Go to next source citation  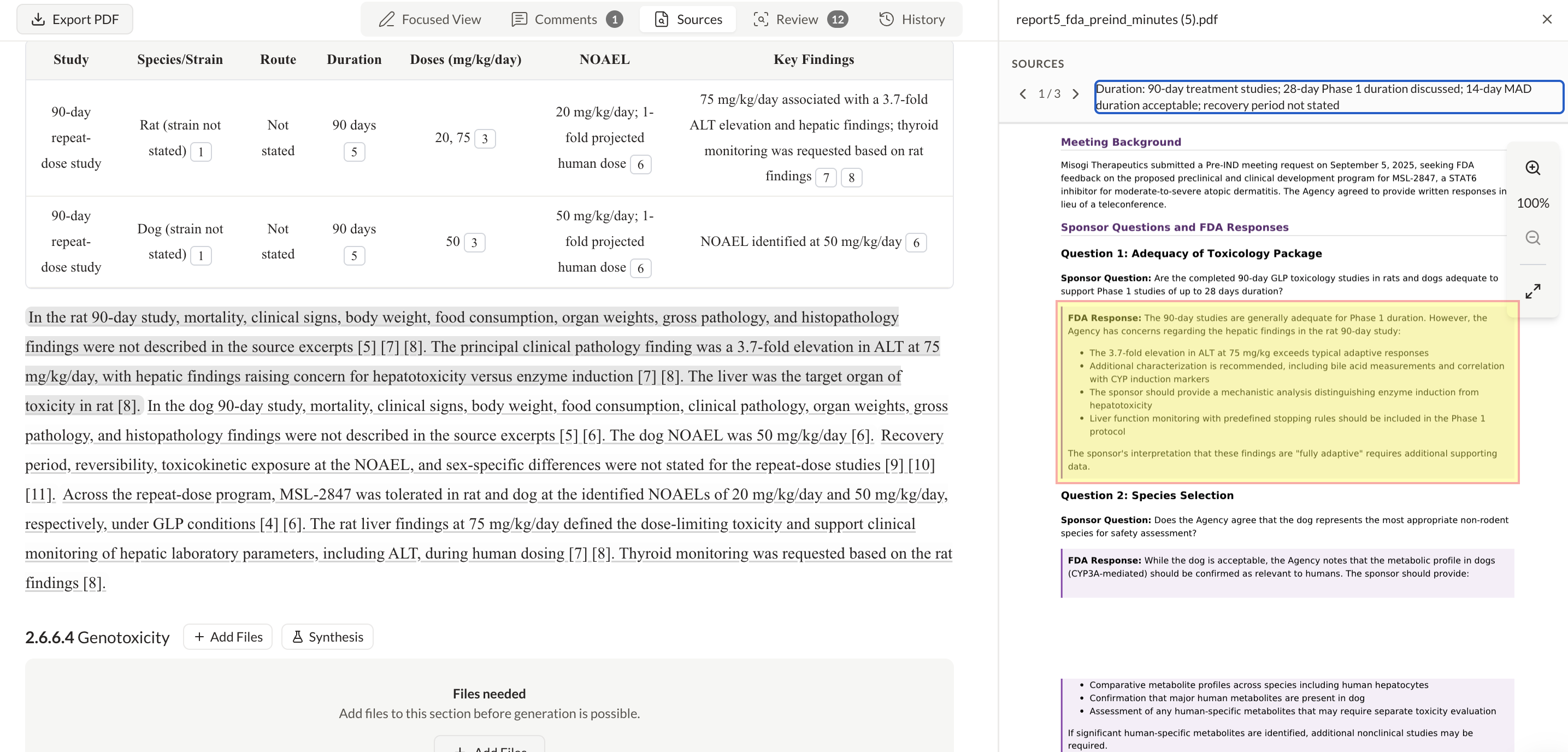point(1076,94)
